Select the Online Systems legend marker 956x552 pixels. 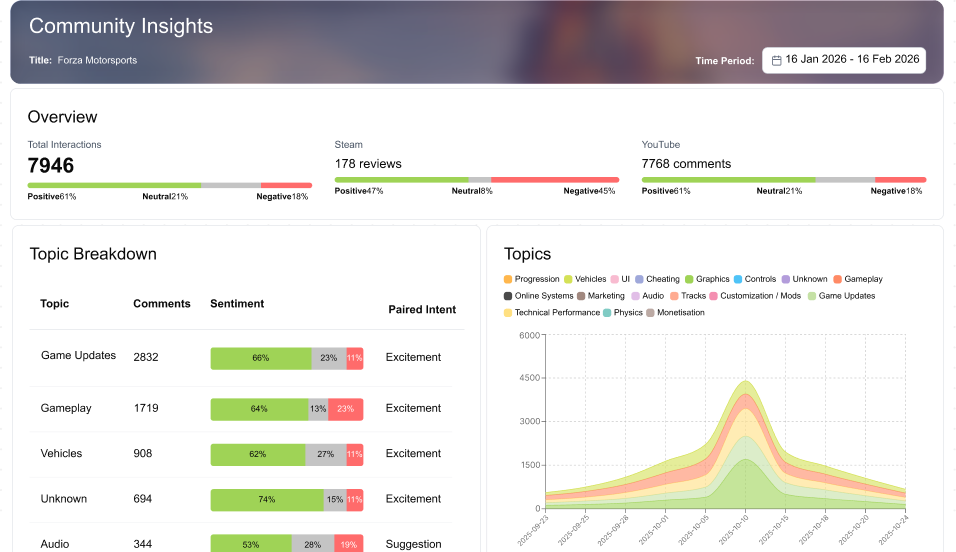[508, 296]
